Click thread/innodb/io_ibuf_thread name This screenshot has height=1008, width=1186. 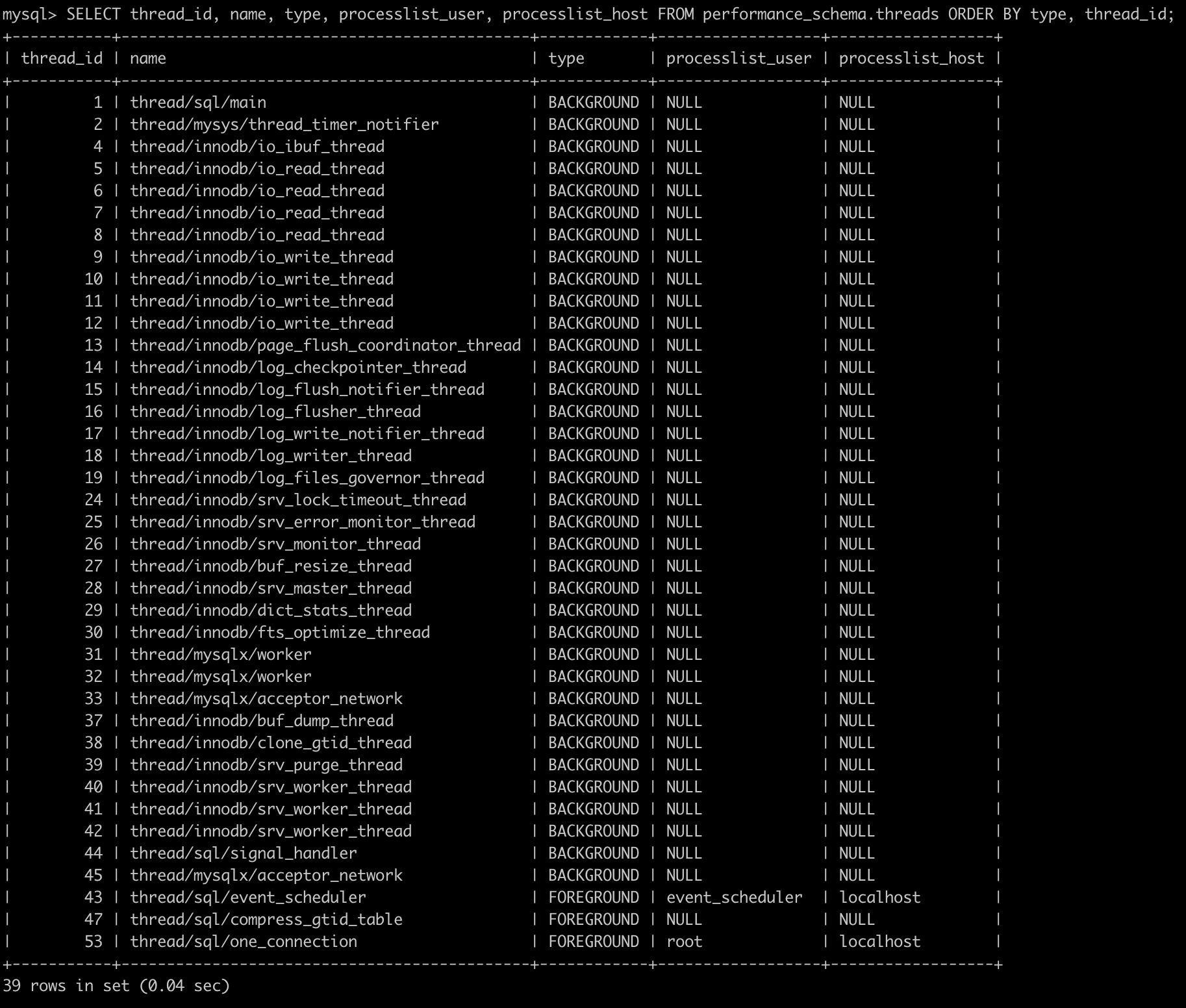(257, 147)
